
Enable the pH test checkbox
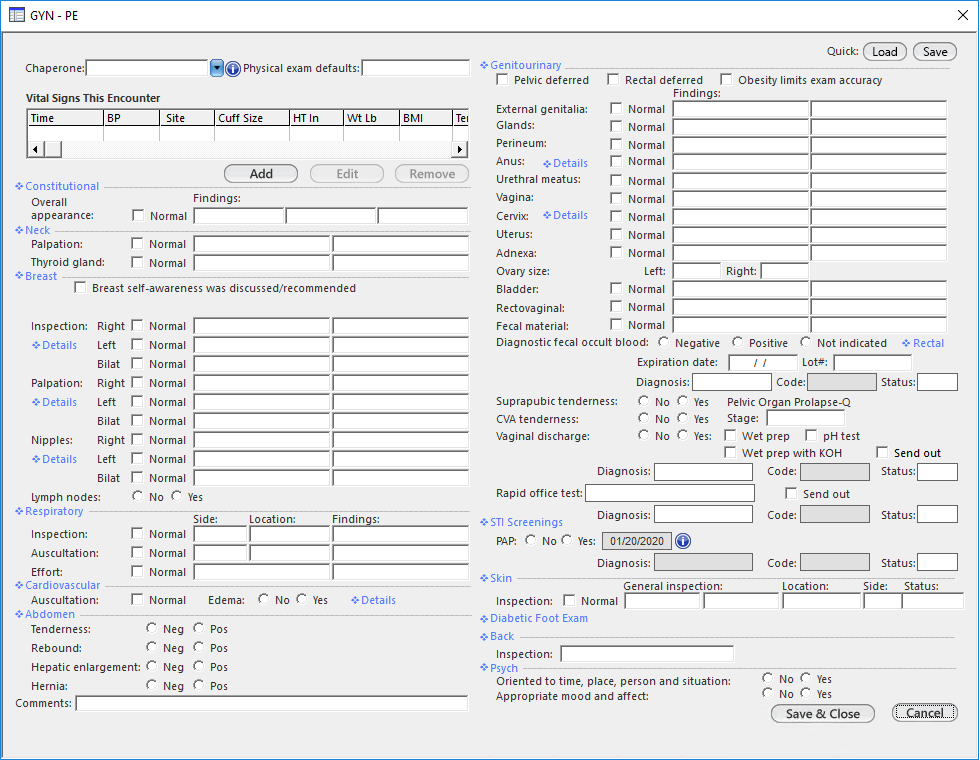811,436
